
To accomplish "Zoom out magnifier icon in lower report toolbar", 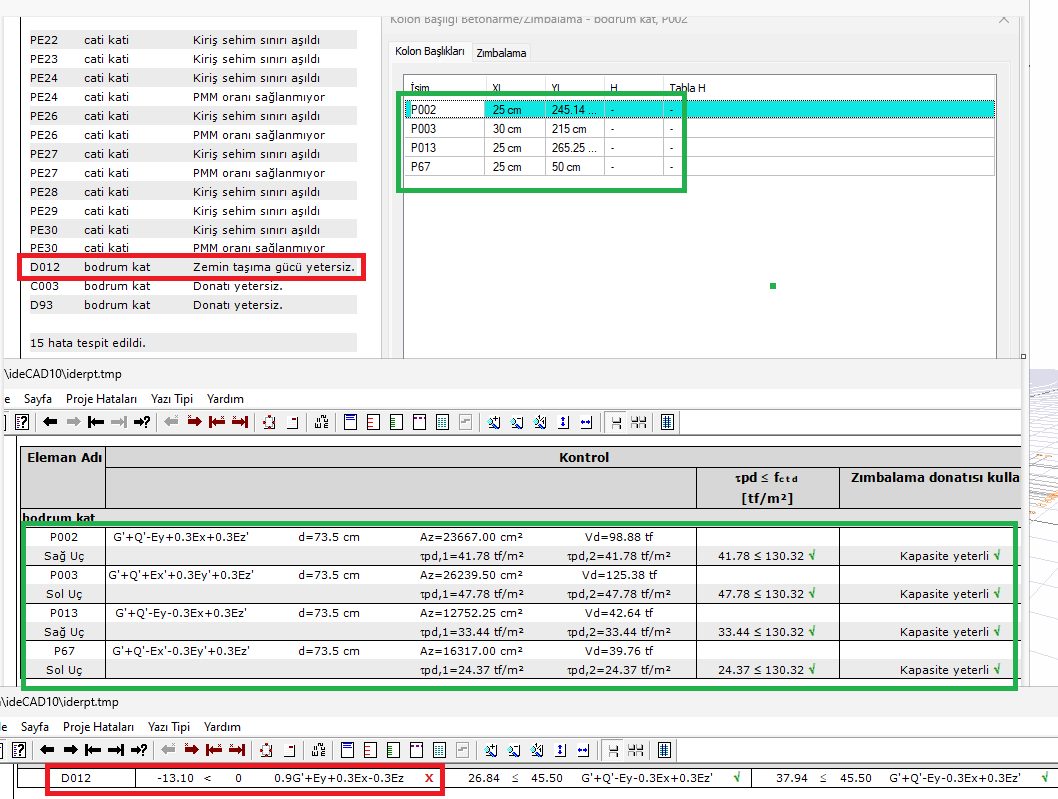I will point(514,750).
